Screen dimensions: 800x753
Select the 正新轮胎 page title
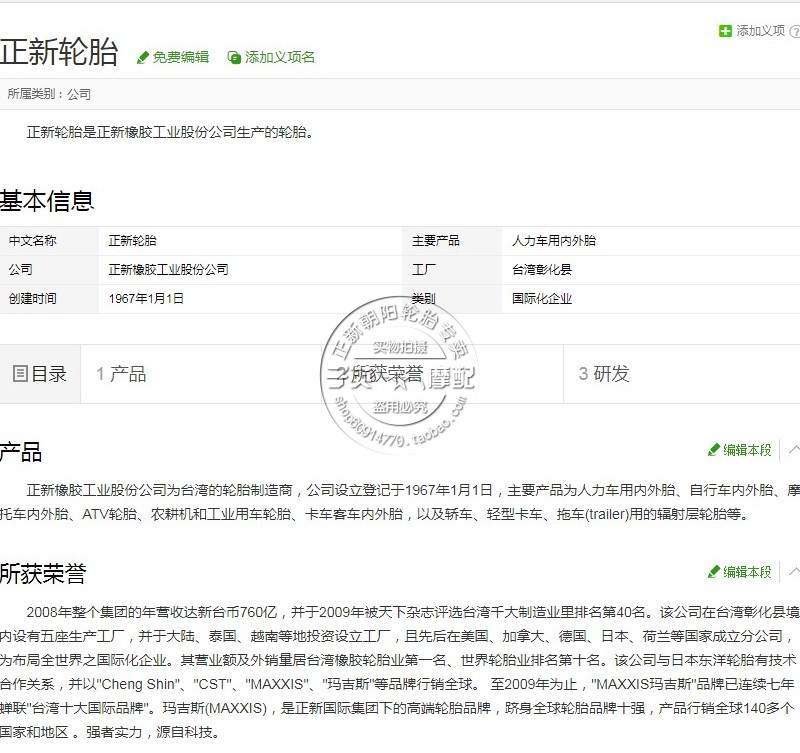click(59, 52)
